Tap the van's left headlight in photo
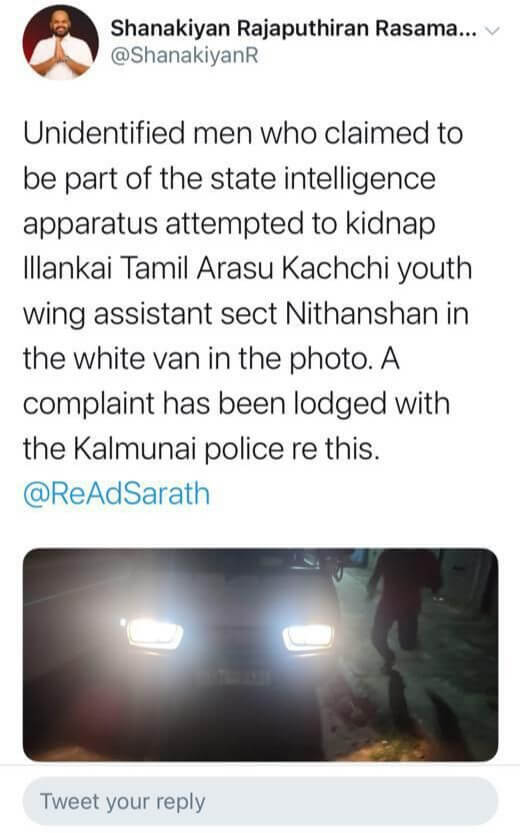This screenshot has height=833, width=520. (154, 634)
